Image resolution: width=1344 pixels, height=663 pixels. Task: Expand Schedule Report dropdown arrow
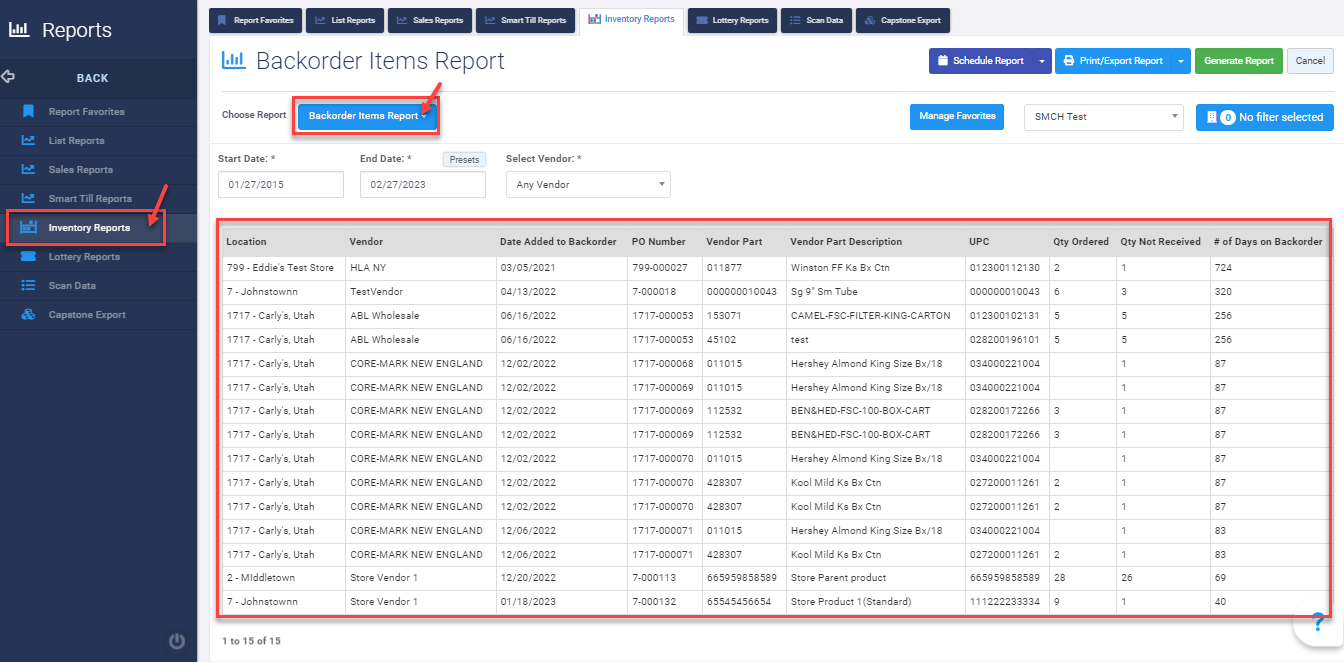point(1041,61)
